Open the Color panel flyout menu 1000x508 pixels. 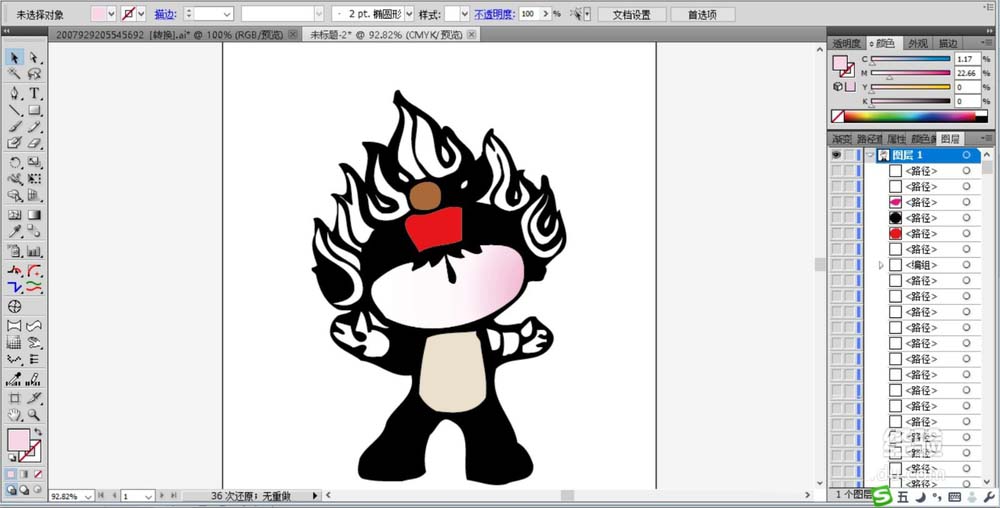(x=987, y=43)
